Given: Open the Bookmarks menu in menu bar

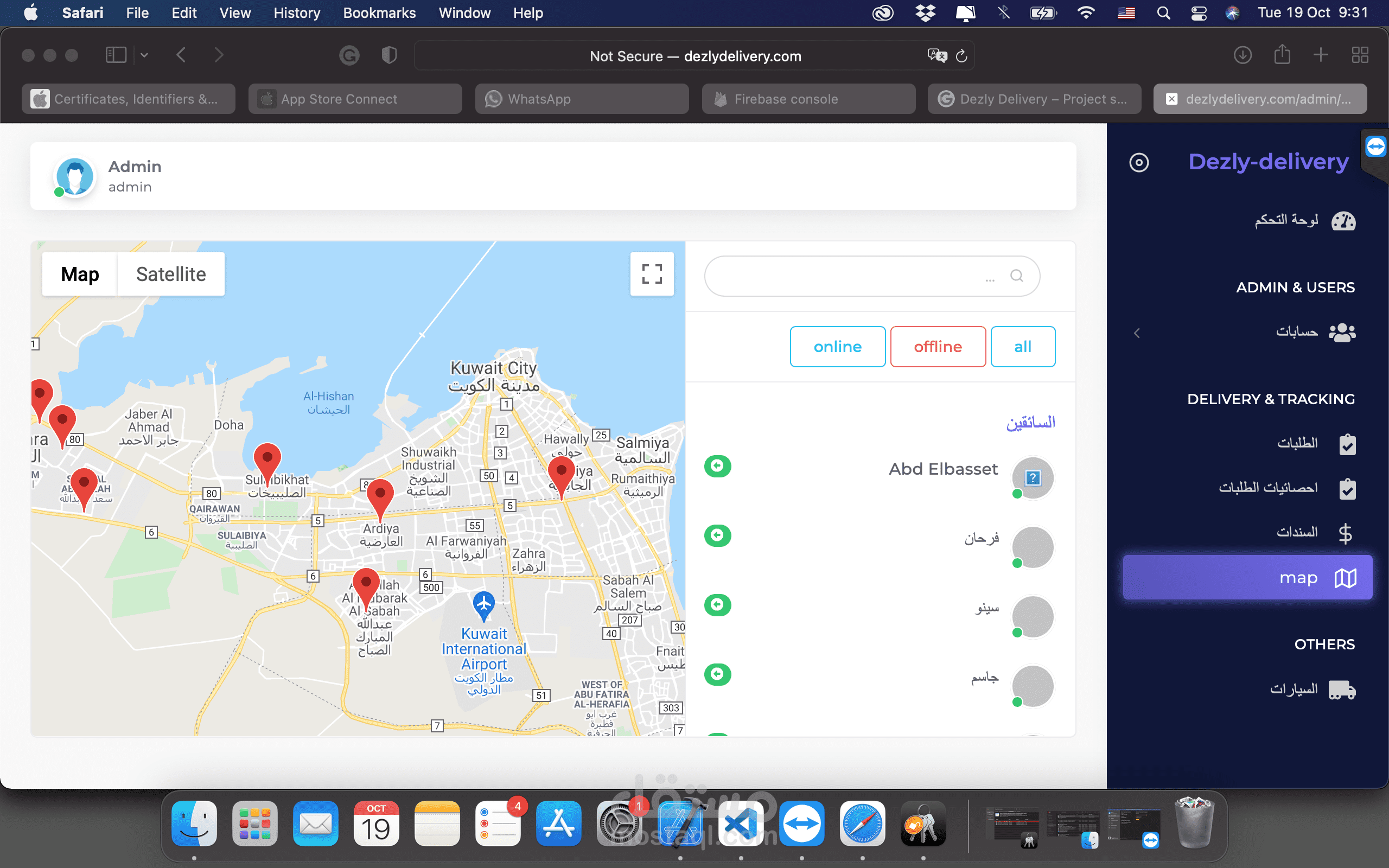Looking at the screenshot, I should click(x=379, y=12).
